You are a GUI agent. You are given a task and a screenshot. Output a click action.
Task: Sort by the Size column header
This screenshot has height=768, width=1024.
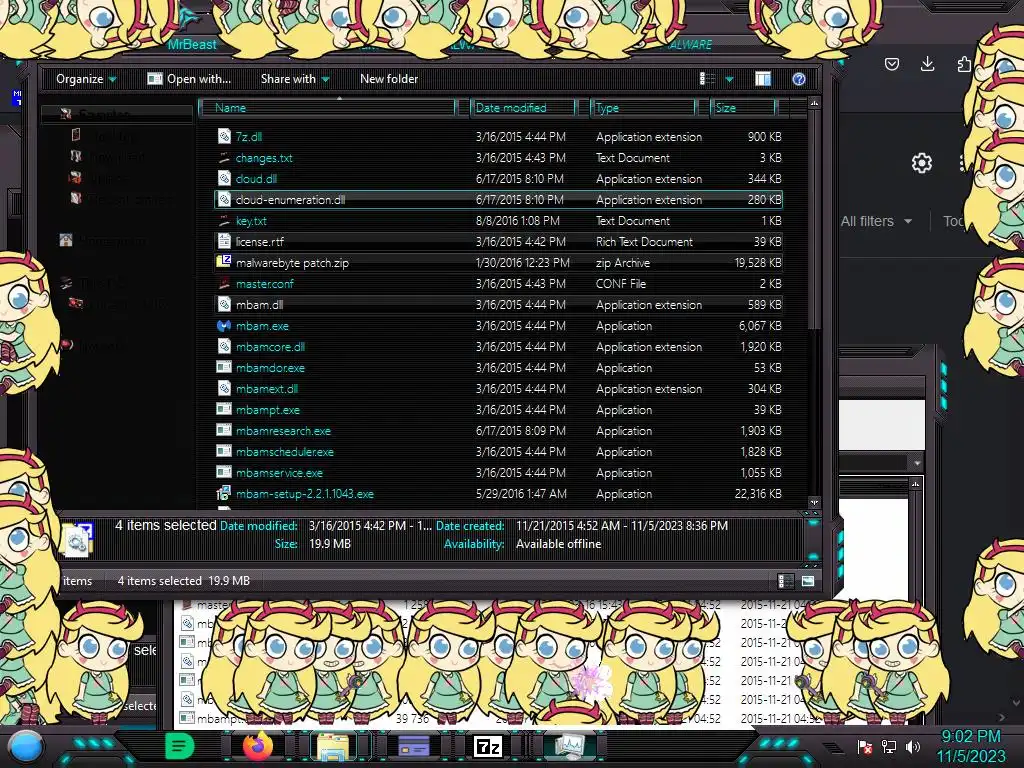743,108
